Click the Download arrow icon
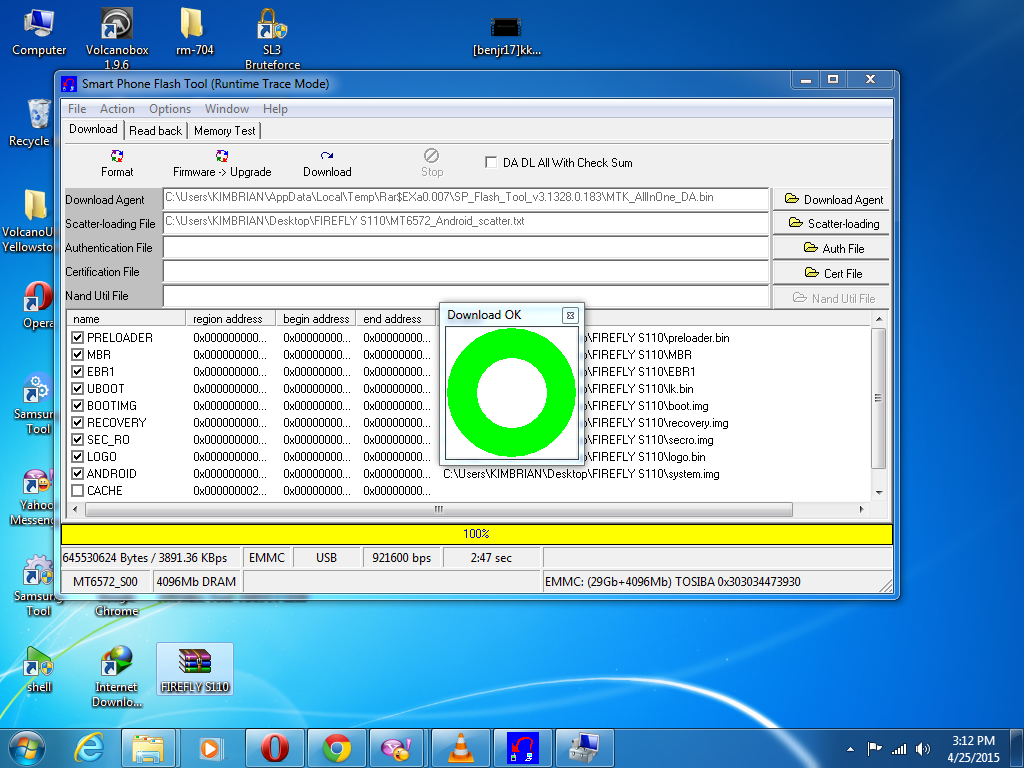The width and height of the screenshot is (1024, 768). 327,156
